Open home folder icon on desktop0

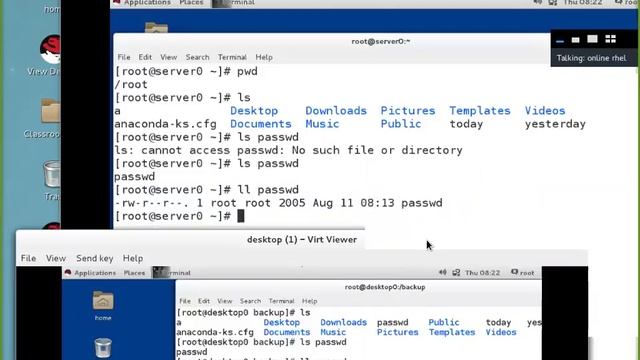(x=103, y=301)
